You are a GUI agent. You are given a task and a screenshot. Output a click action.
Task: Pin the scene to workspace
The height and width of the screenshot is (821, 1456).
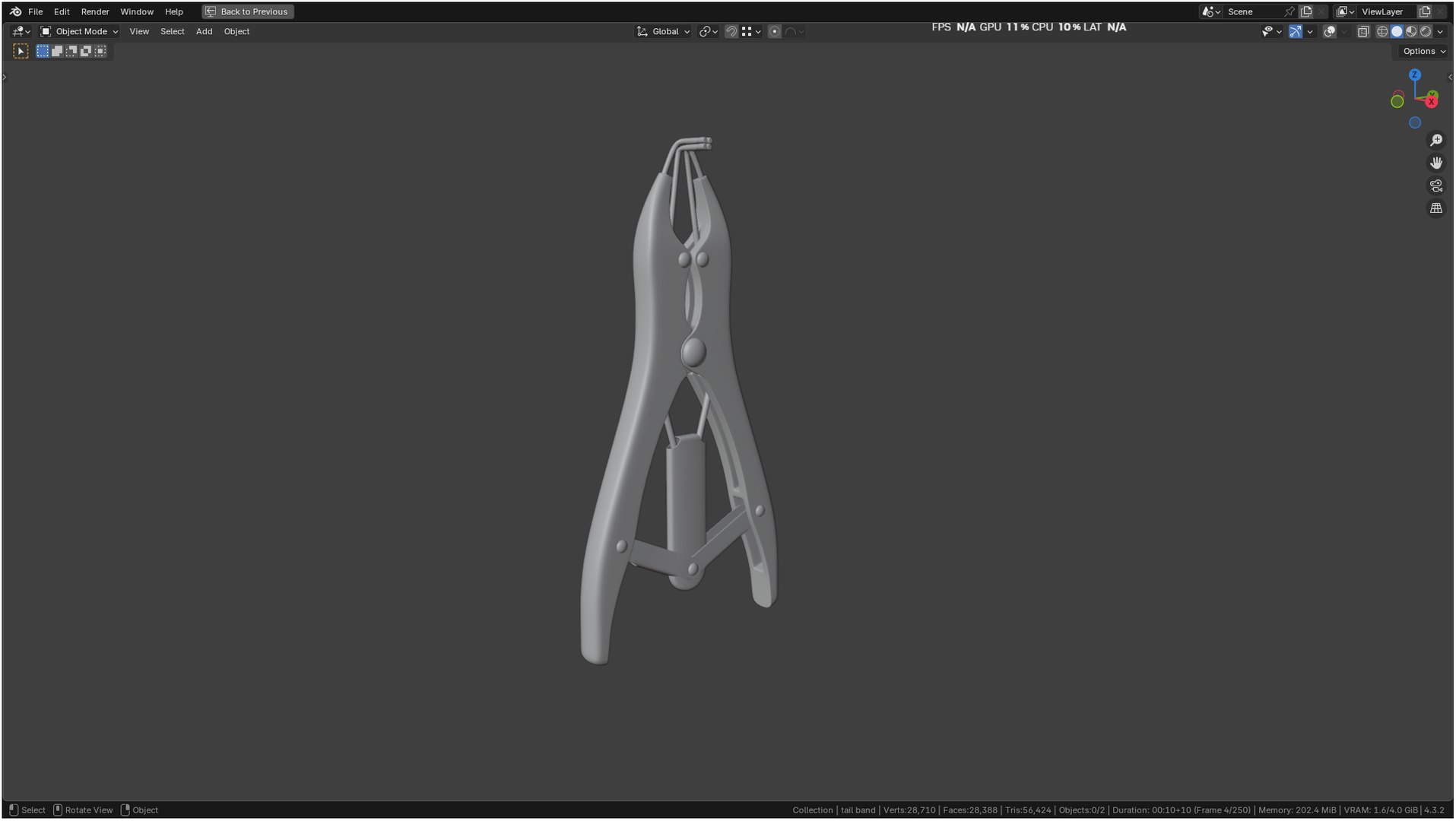coord(1289,11)
